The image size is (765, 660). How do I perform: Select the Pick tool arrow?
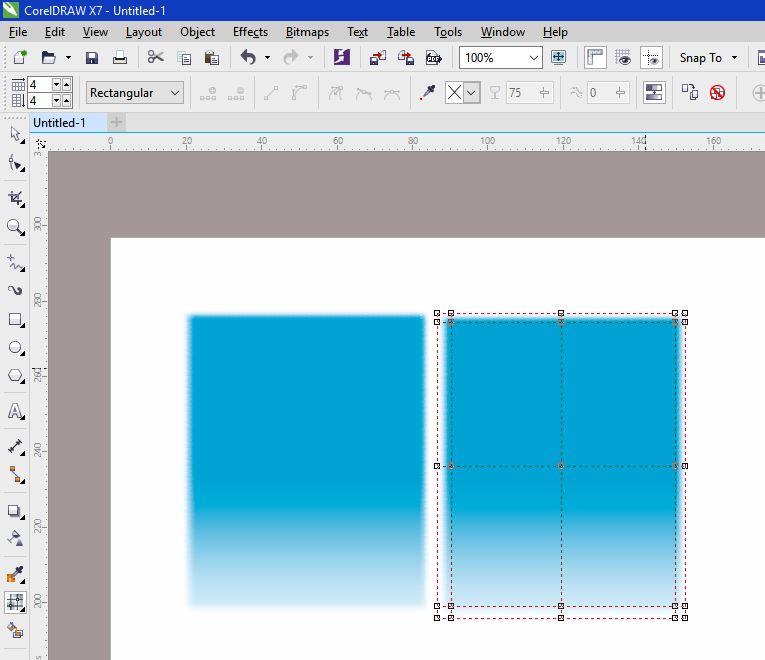16,135
